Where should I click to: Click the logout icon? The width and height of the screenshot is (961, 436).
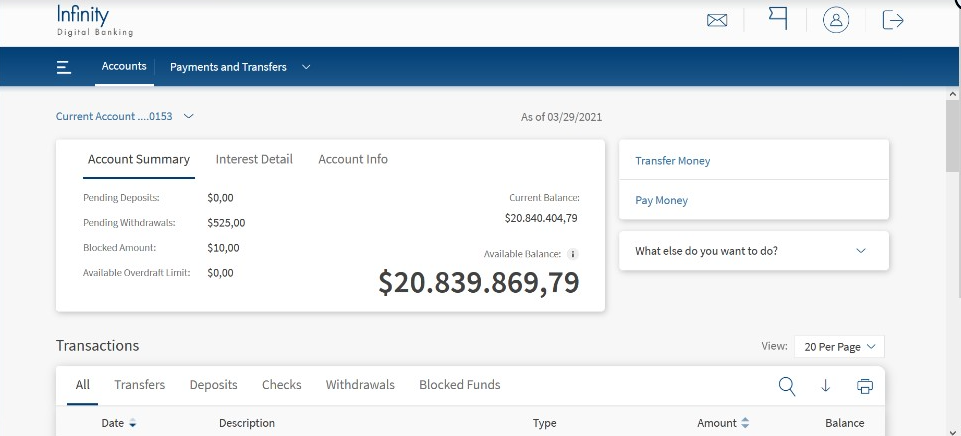(893, 20)
